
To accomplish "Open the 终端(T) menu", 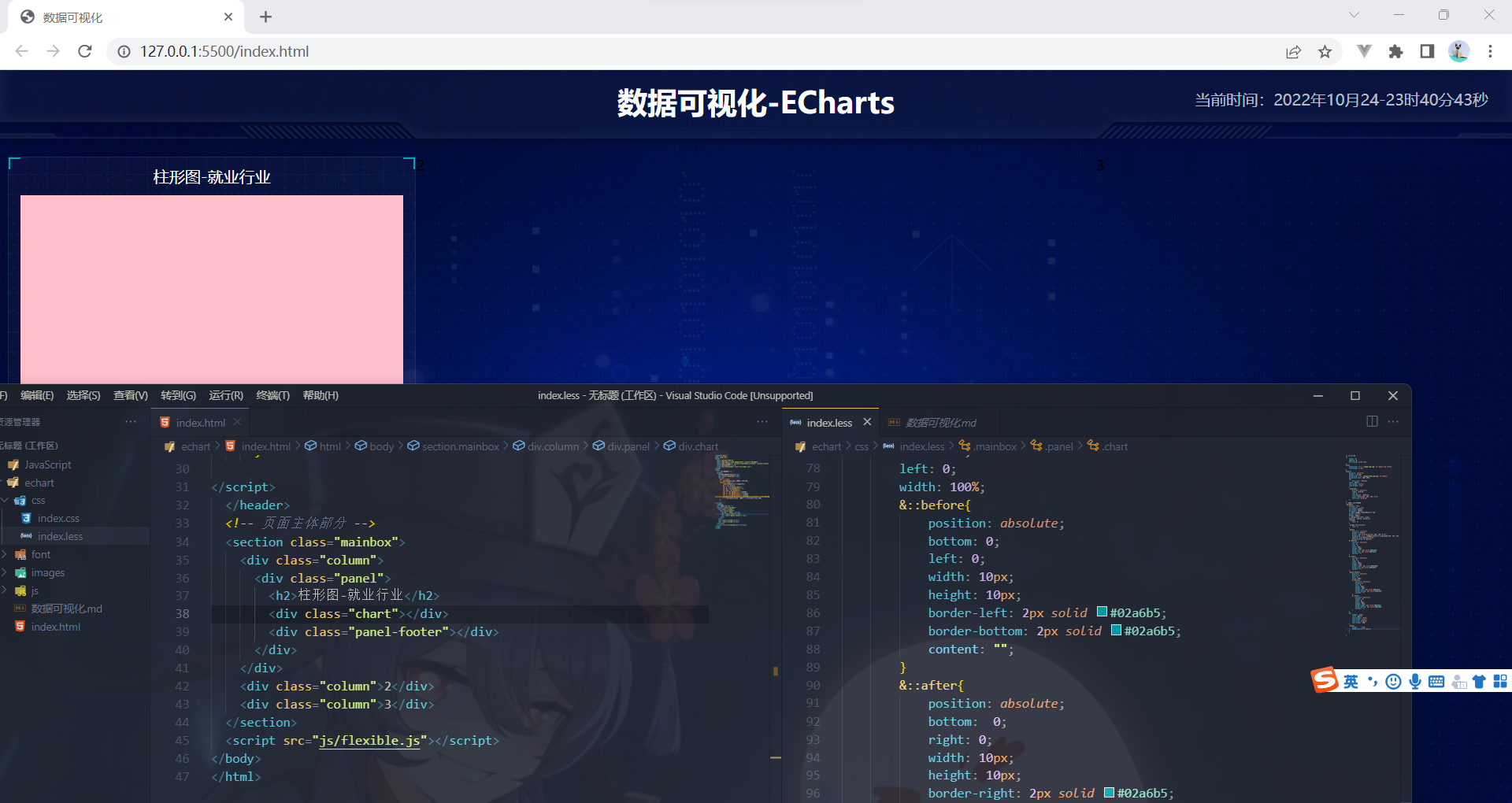I will (x=272, y=395).
